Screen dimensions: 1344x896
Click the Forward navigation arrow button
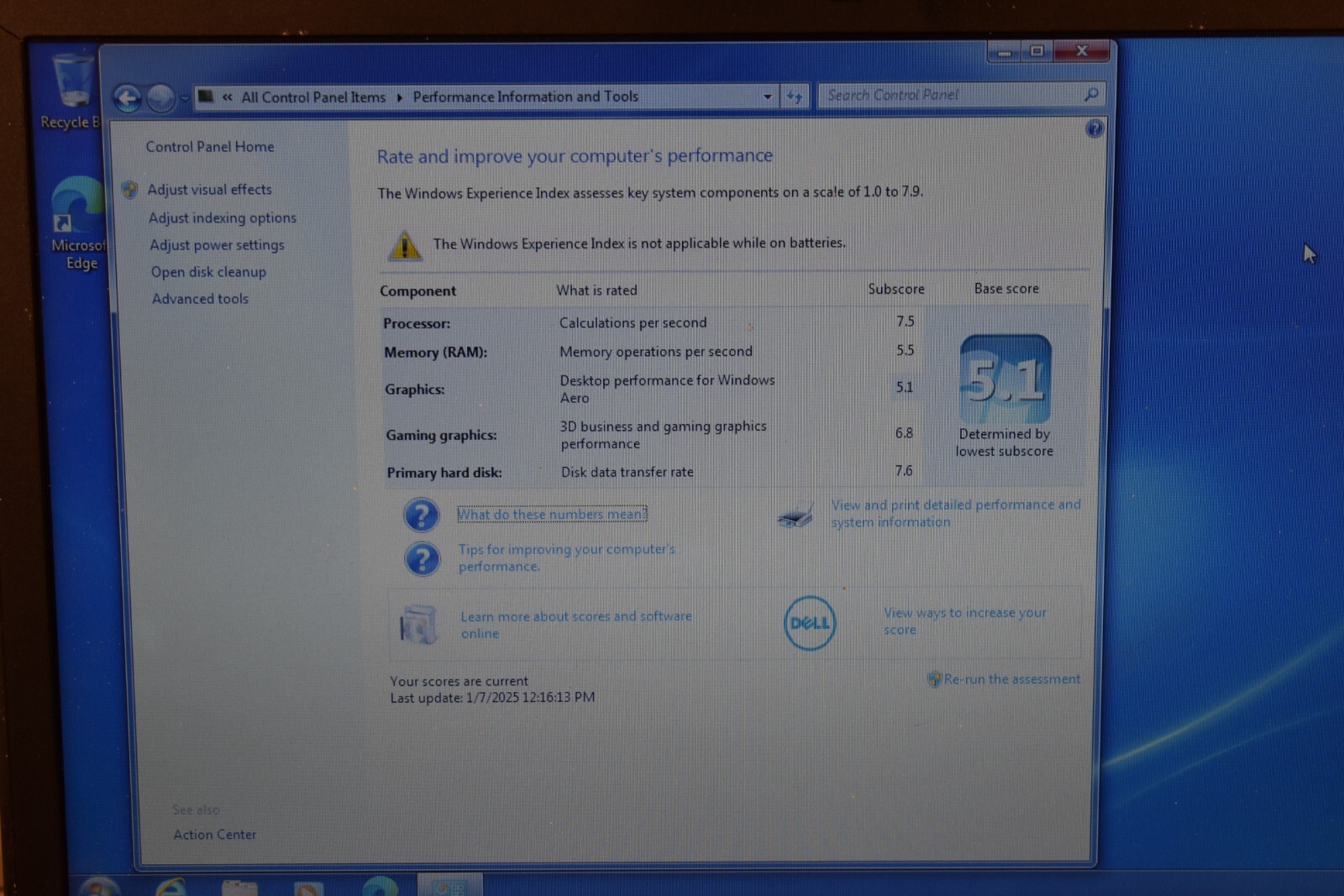[x=160, y=99]
